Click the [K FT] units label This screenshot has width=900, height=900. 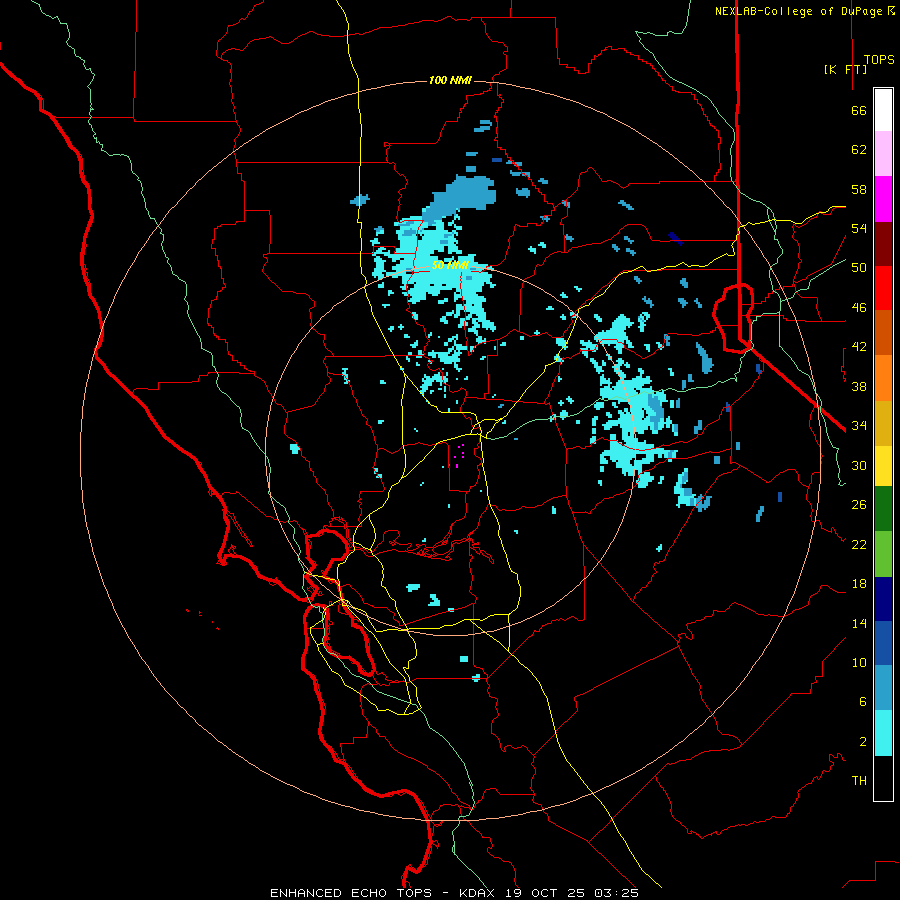point(845,69)
